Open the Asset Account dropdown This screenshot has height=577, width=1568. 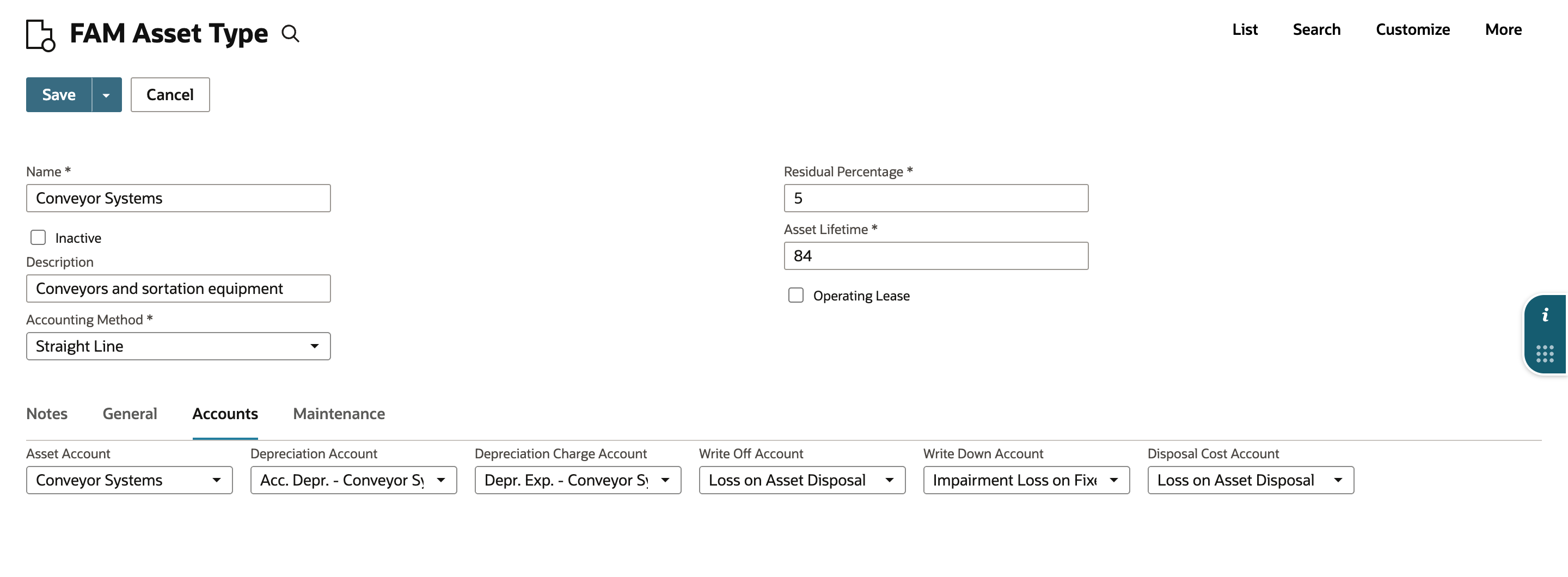point(129,480)
